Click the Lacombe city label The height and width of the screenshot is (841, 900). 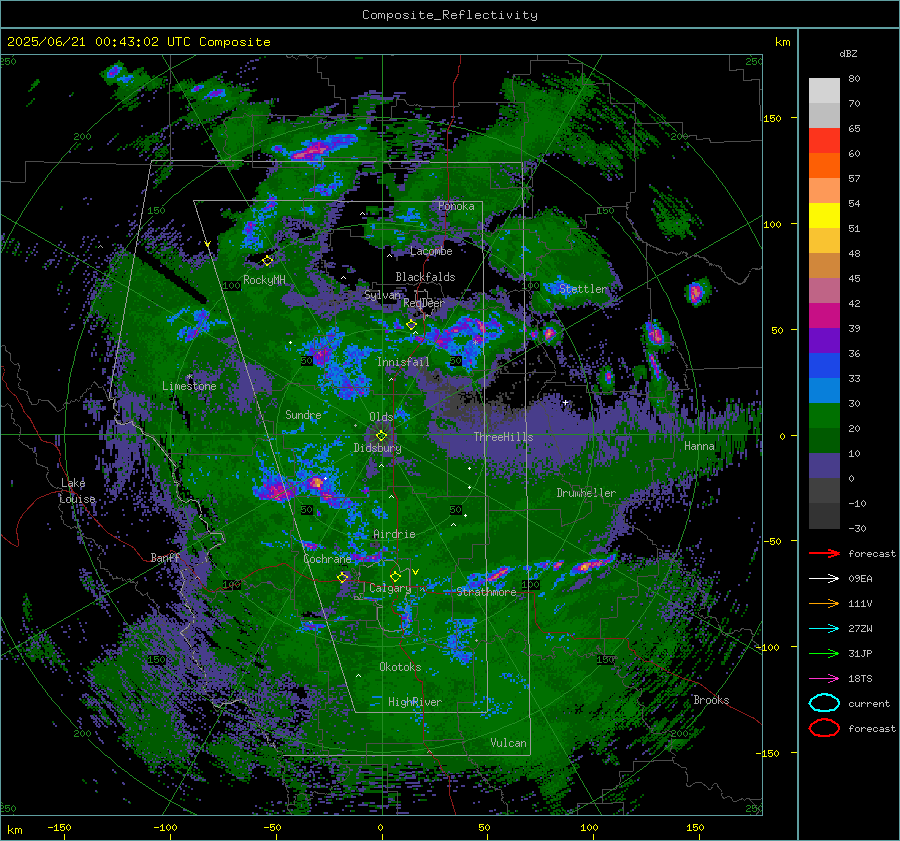(x=431, y=251)
